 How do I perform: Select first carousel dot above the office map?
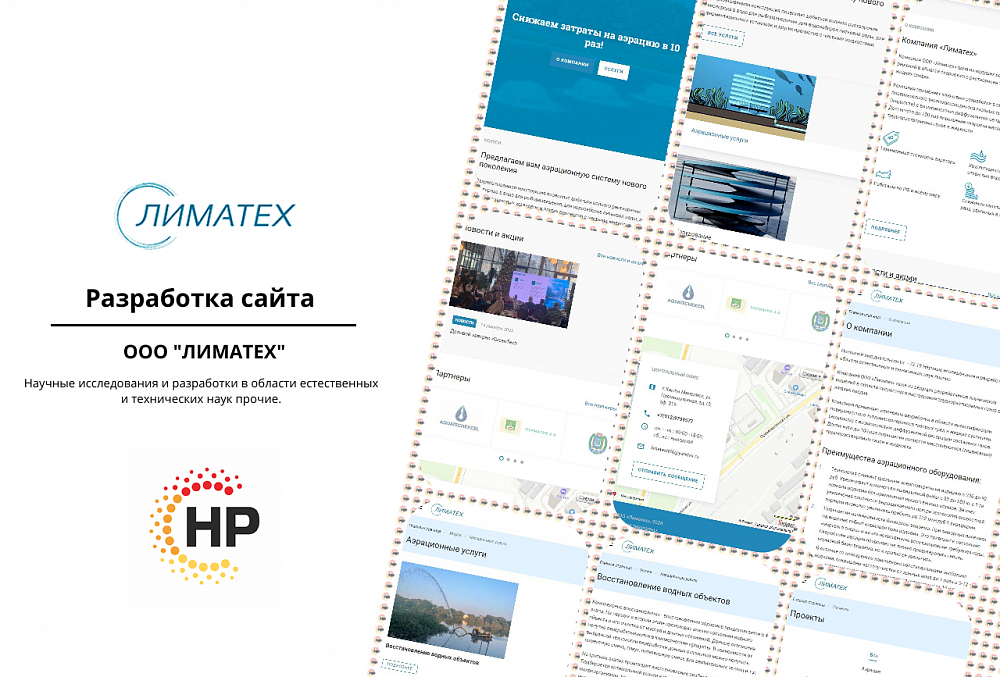point(727,335)
